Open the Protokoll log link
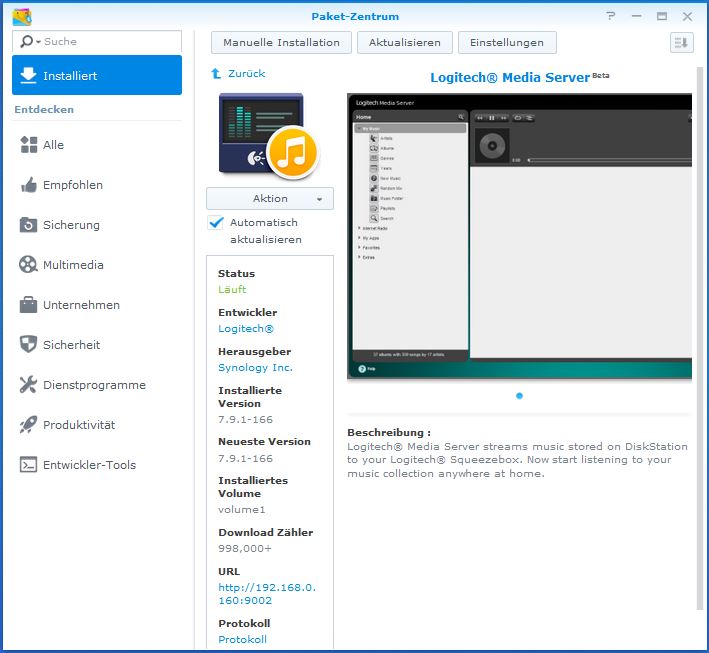 click(242, 639)
